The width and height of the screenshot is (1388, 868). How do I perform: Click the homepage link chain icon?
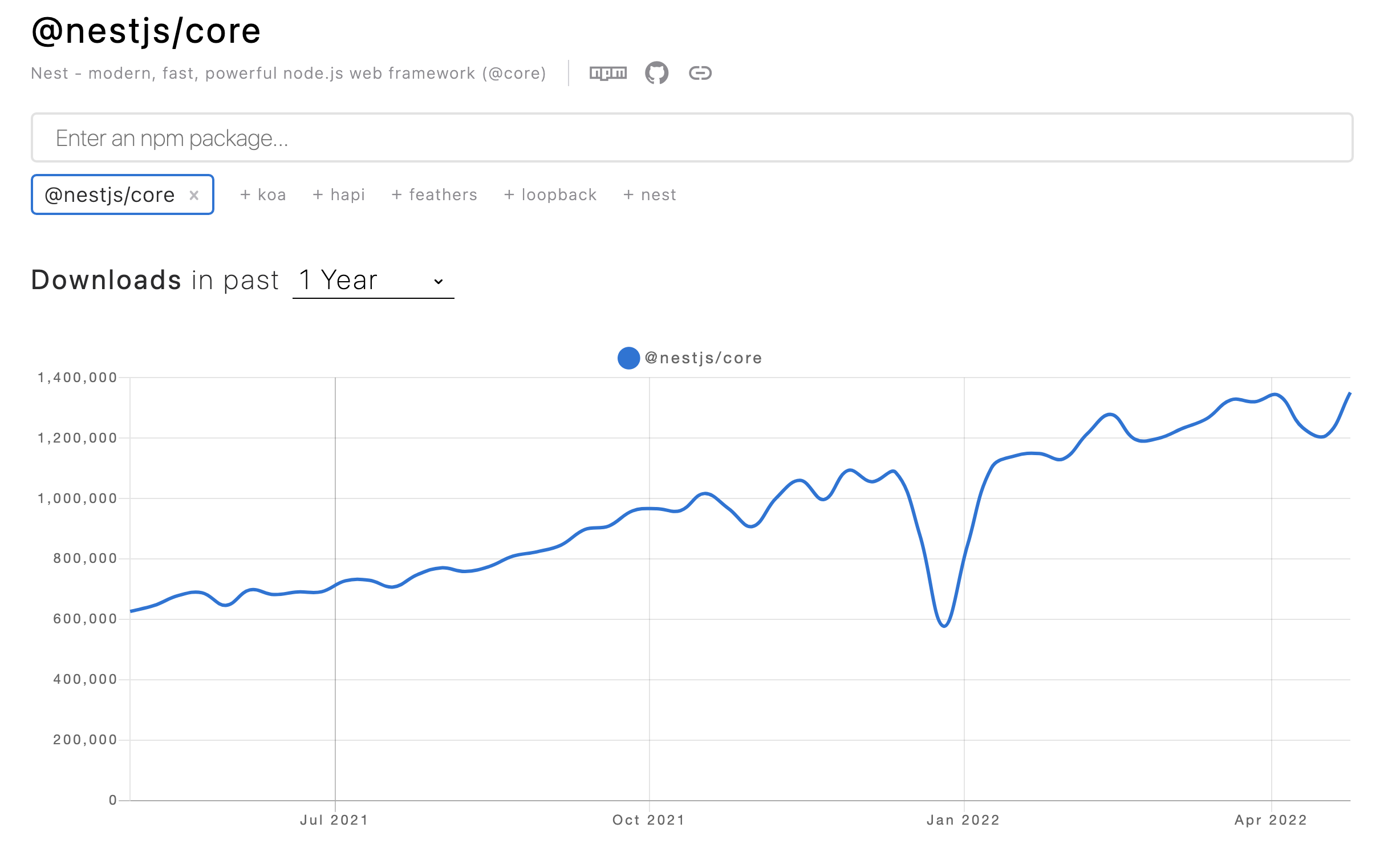click(x=700, y=73)
